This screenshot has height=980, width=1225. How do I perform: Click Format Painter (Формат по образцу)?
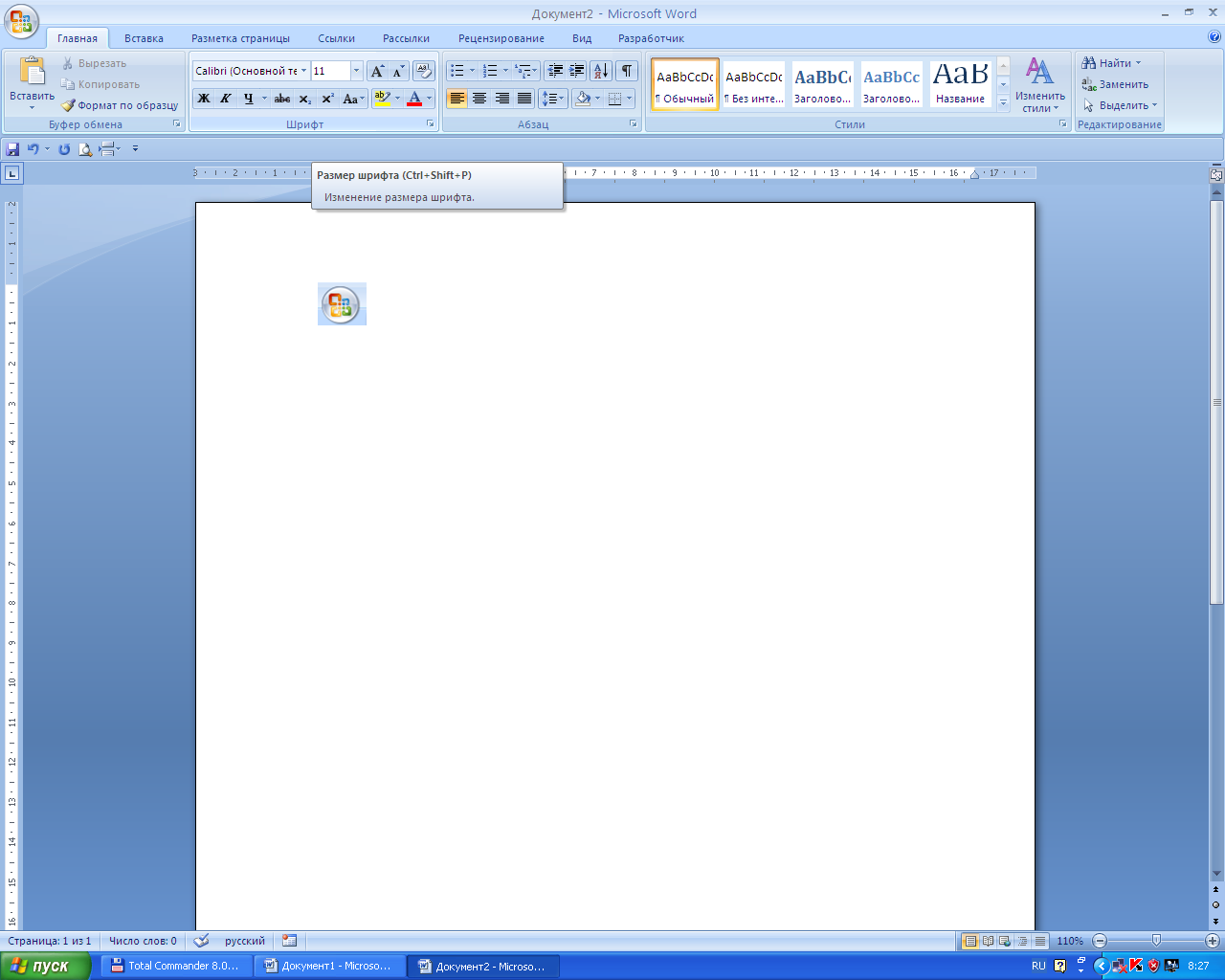pos(120,105)
